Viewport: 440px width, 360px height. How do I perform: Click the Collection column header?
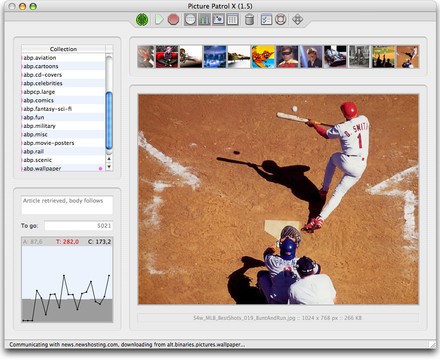click(x=63, y=49)
